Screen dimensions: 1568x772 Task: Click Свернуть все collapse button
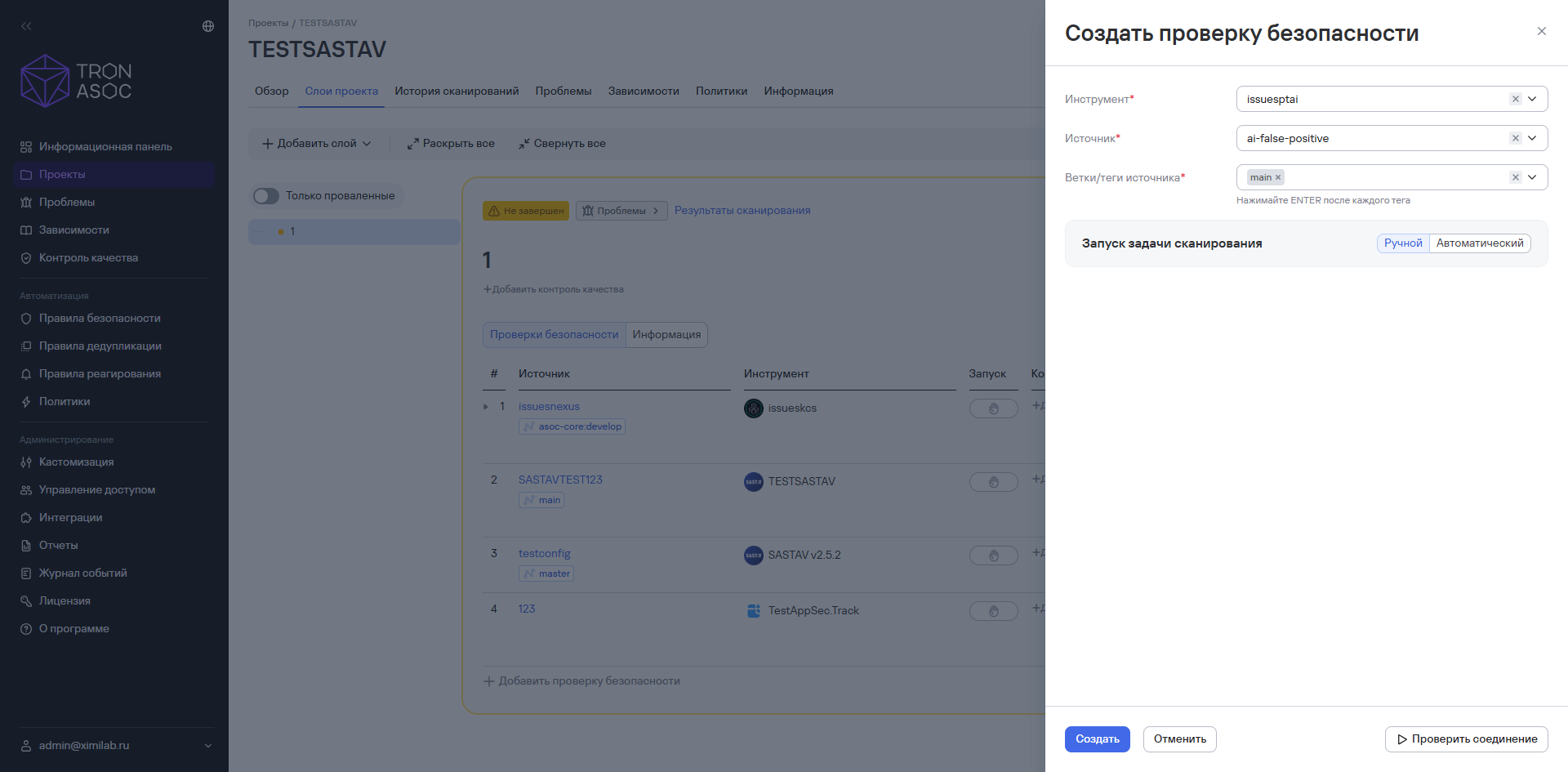562,143
